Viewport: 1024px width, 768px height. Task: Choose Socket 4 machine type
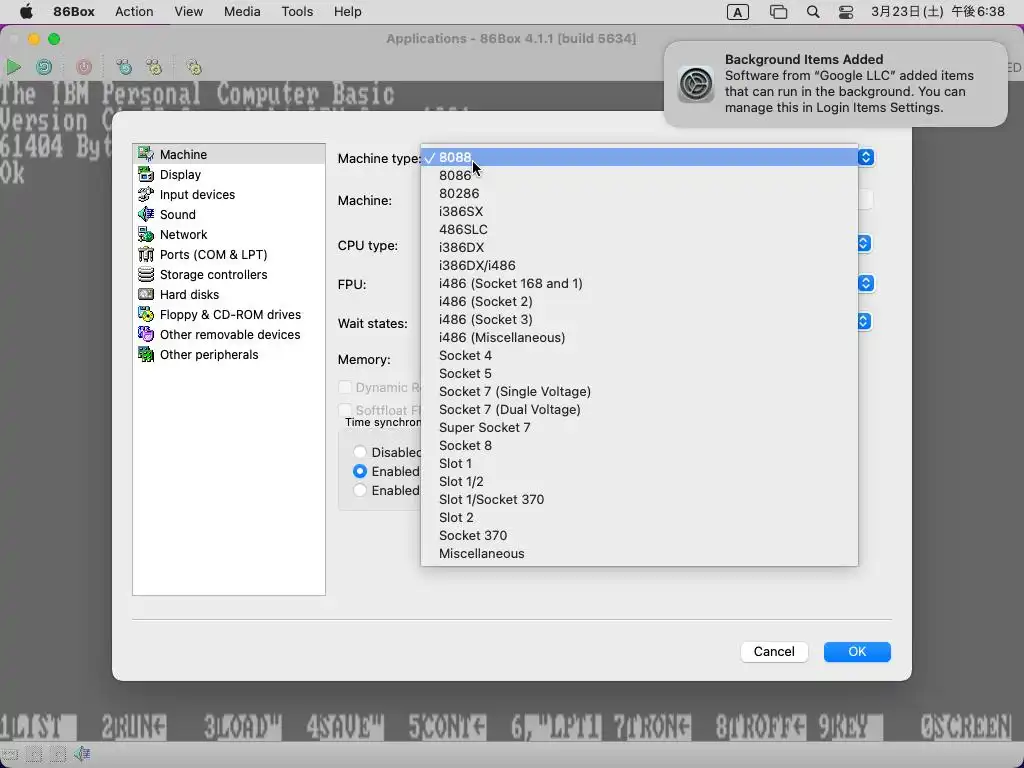[639, 355]
